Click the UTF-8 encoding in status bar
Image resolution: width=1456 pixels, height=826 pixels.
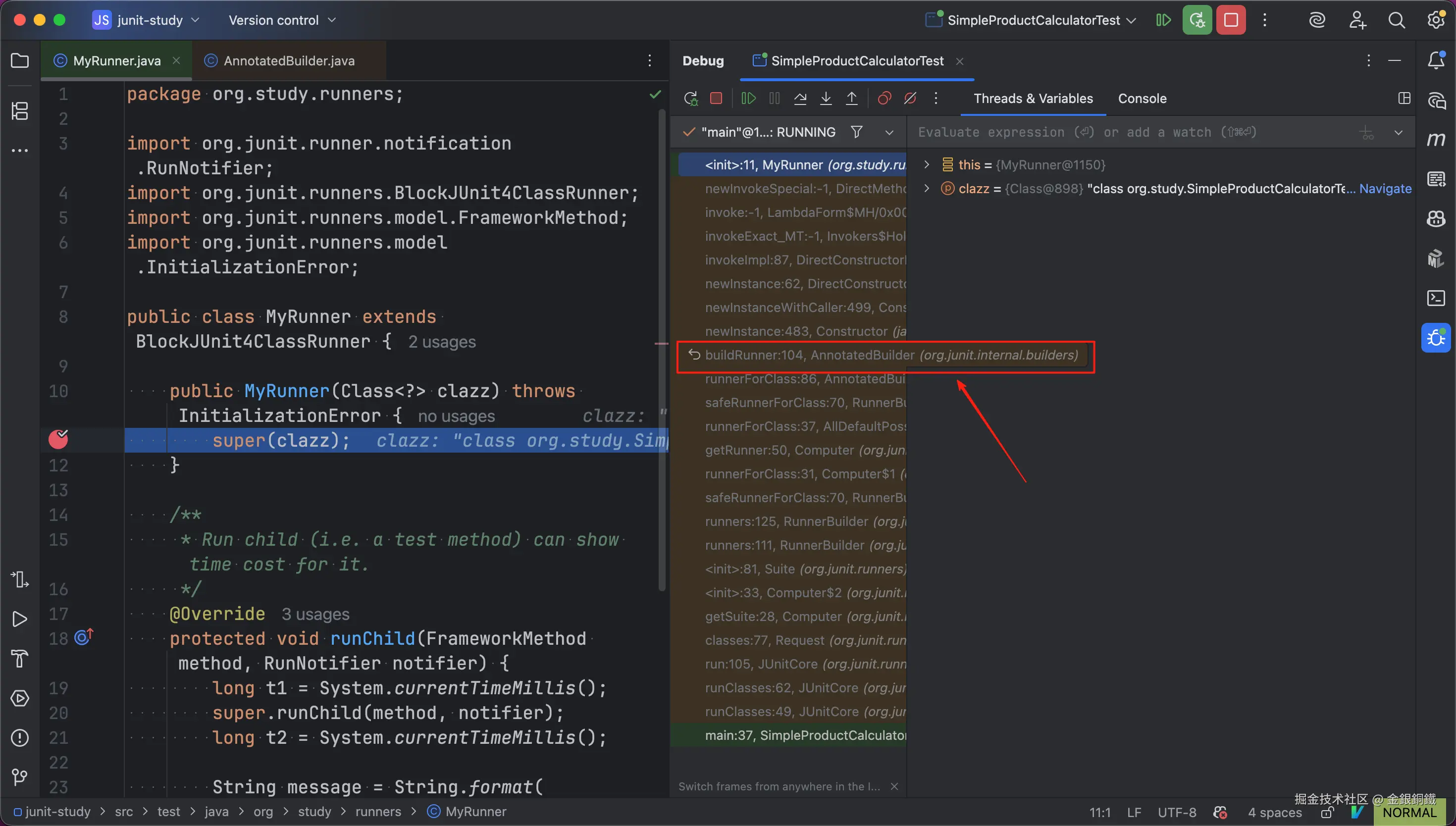[1177, 813]
